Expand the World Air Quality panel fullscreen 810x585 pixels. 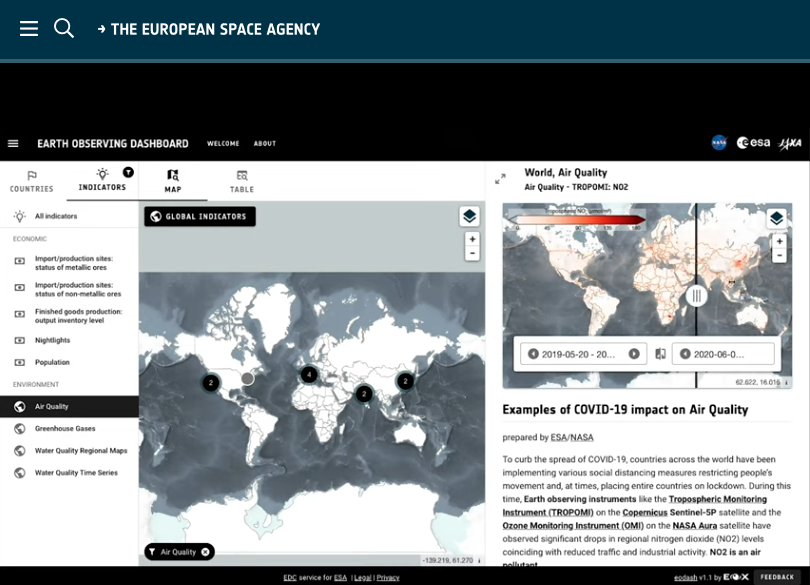click(500, 179)
